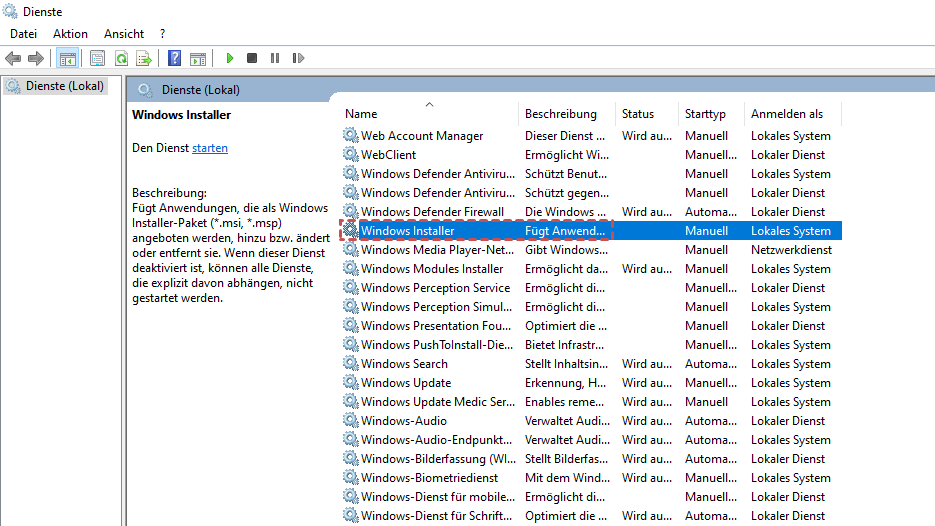Click 'Enables reme...' description cell
This screenshot has height=526, width=935.
click(x=564, y=402)
